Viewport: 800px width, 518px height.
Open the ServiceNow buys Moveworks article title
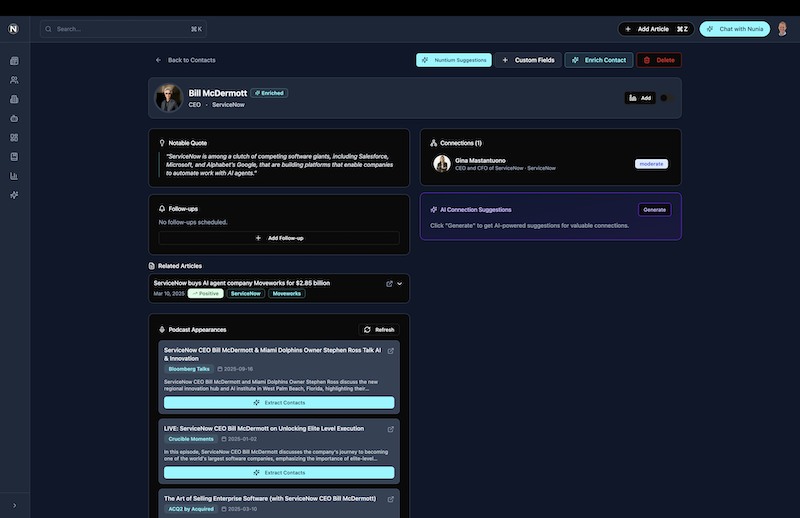242,283
